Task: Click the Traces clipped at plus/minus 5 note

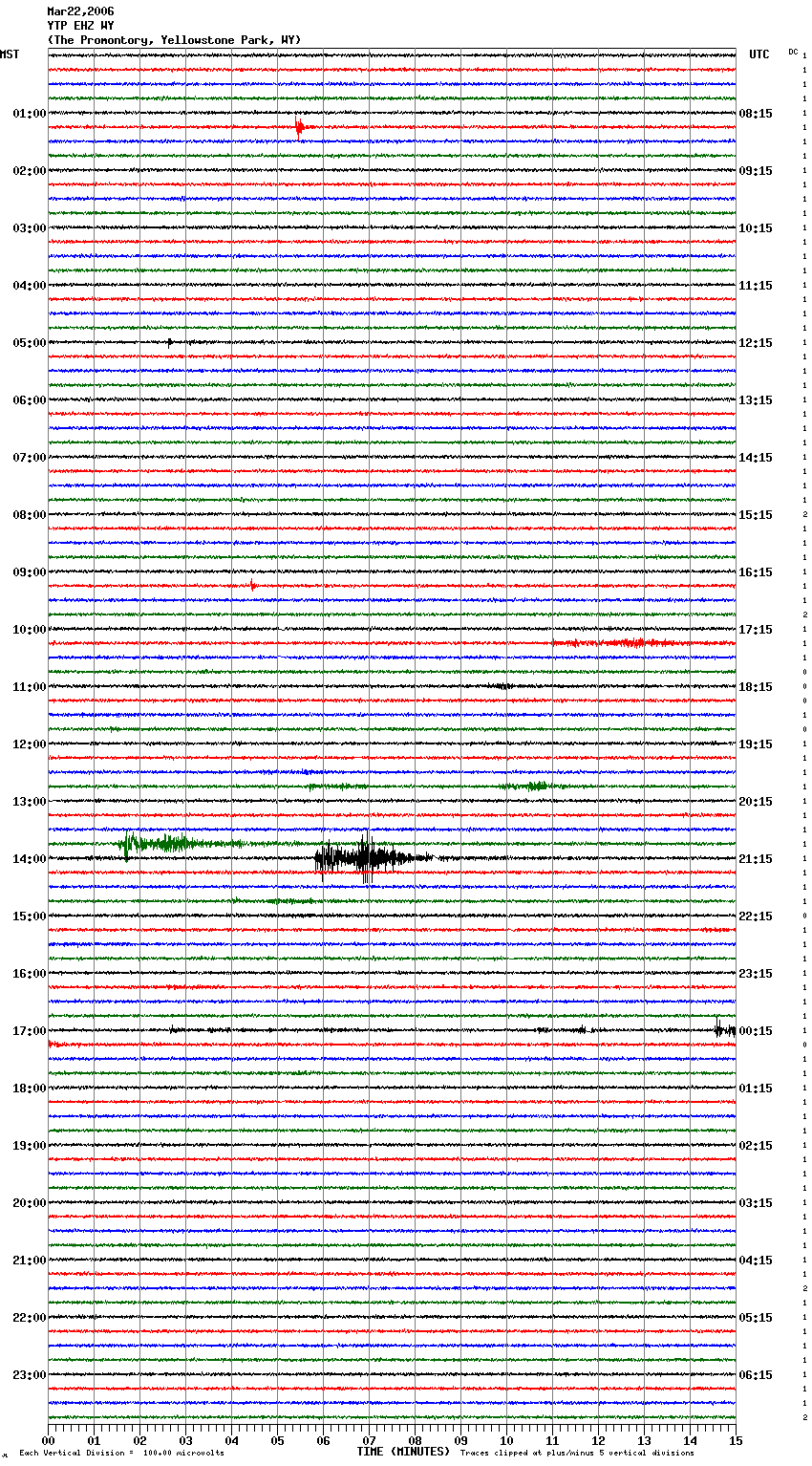Action: (577, 1454)
